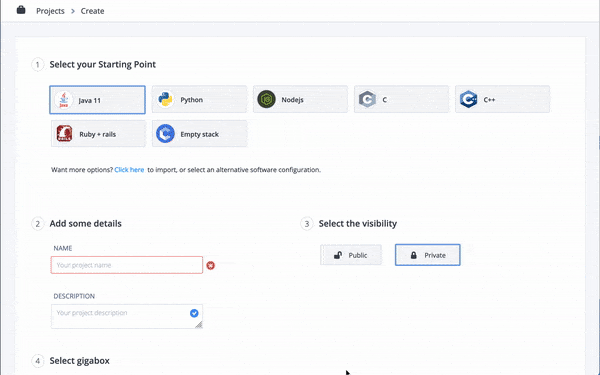Open the Projects breadcrumb link
600x375 pixels.
(50, 11)
